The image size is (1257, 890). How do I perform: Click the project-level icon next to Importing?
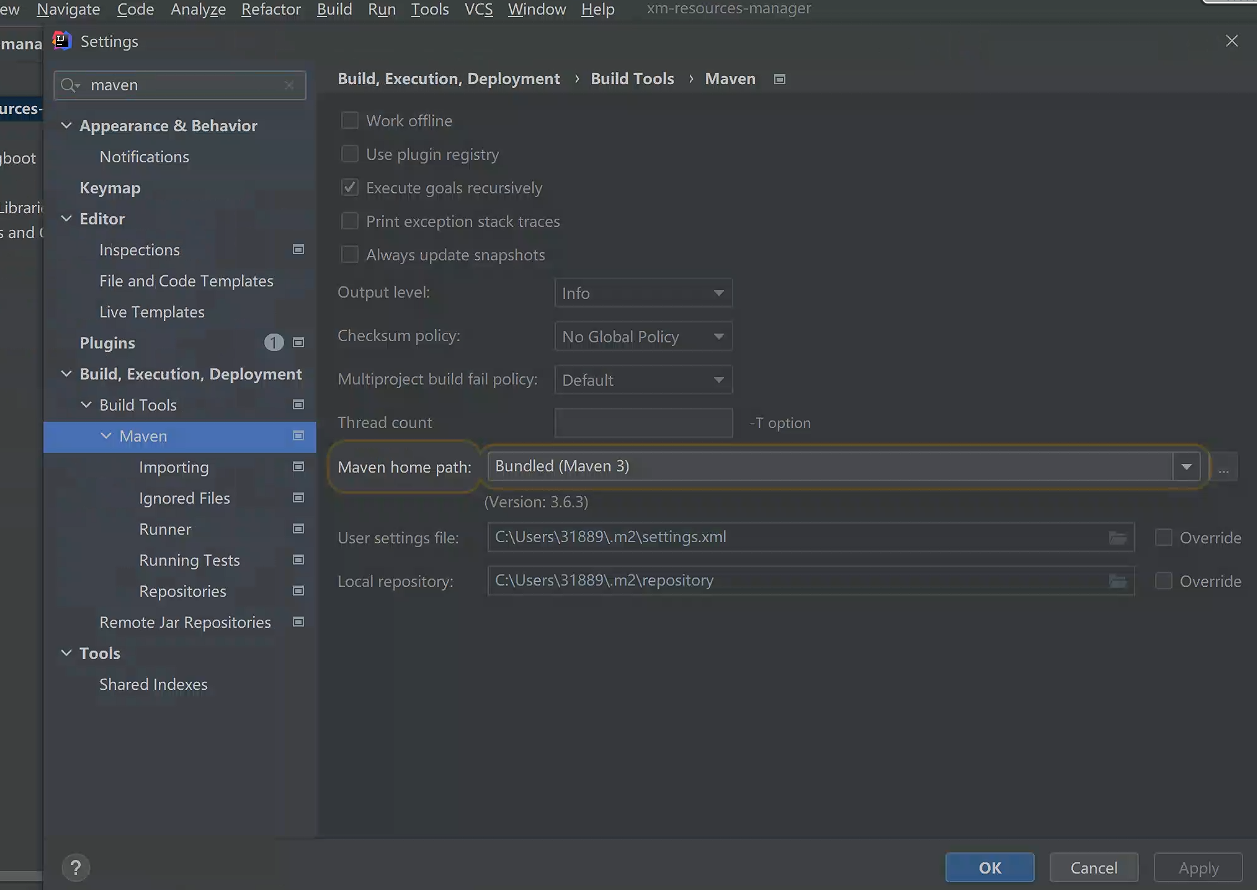point(298,466)
